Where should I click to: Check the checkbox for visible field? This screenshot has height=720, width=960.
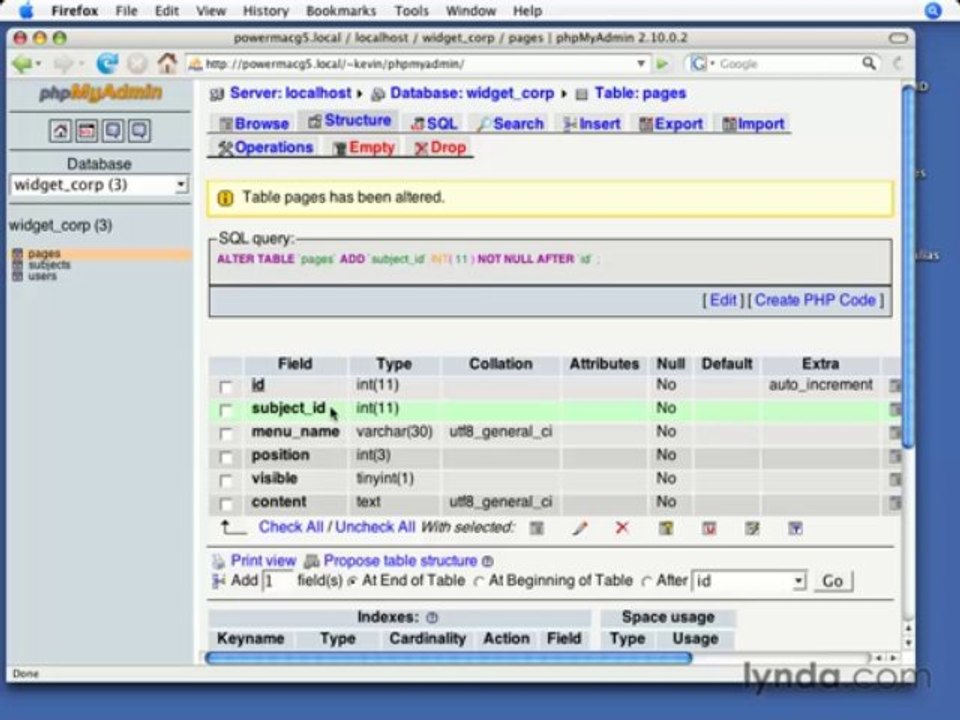pyautogui.click(x=226, y=480)
